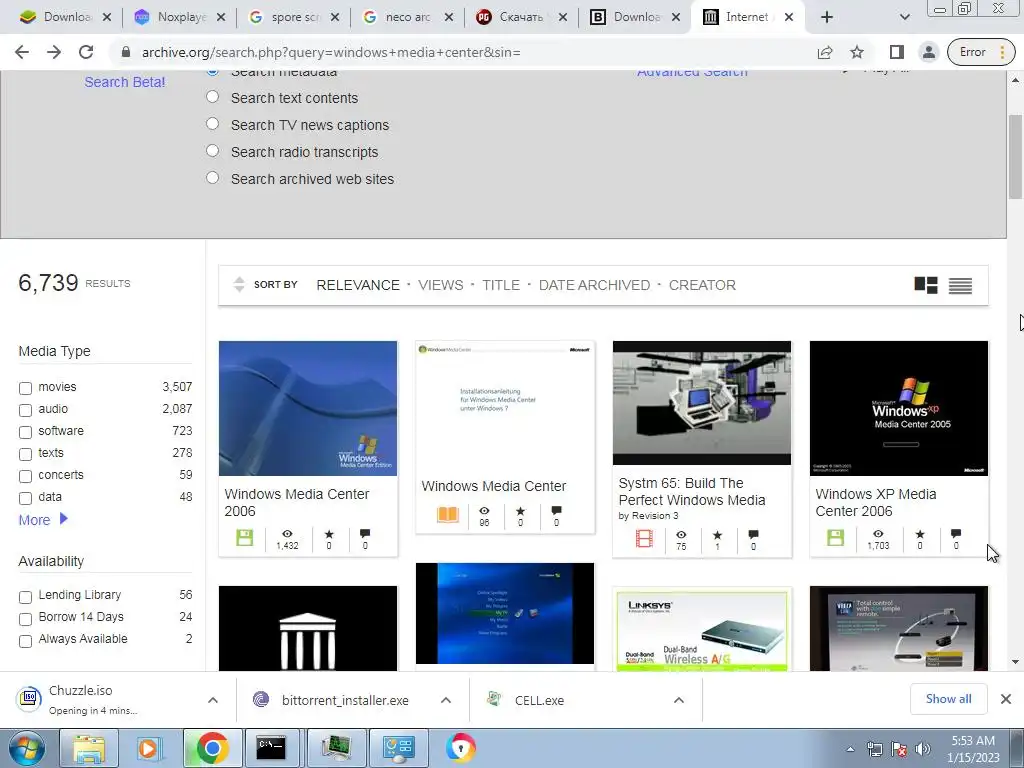The image size is (1024, 768).
Task: Reload the archive.org page
Action: click(86, 52)
